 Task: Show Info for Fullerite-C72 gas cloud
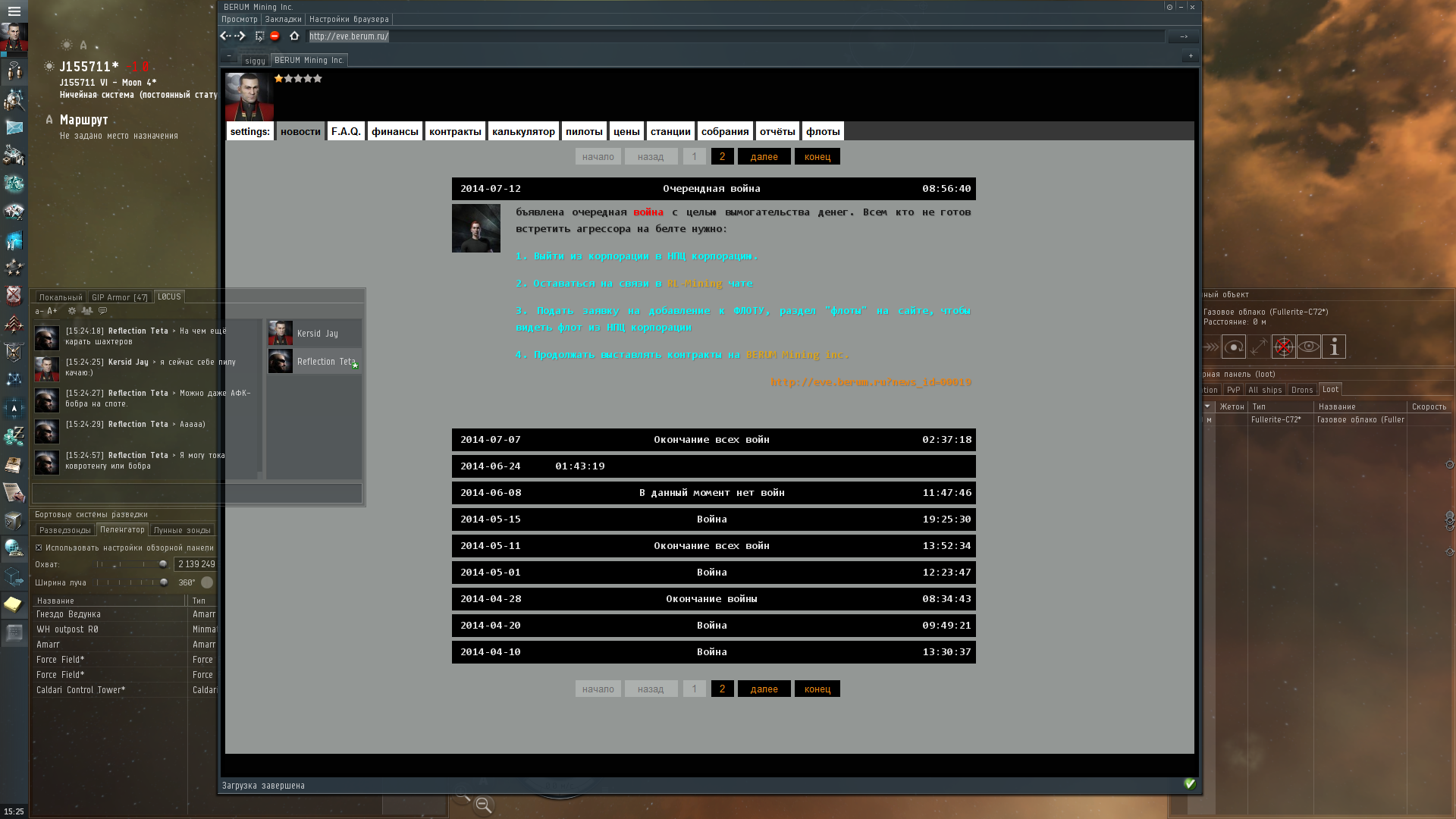1334,347
